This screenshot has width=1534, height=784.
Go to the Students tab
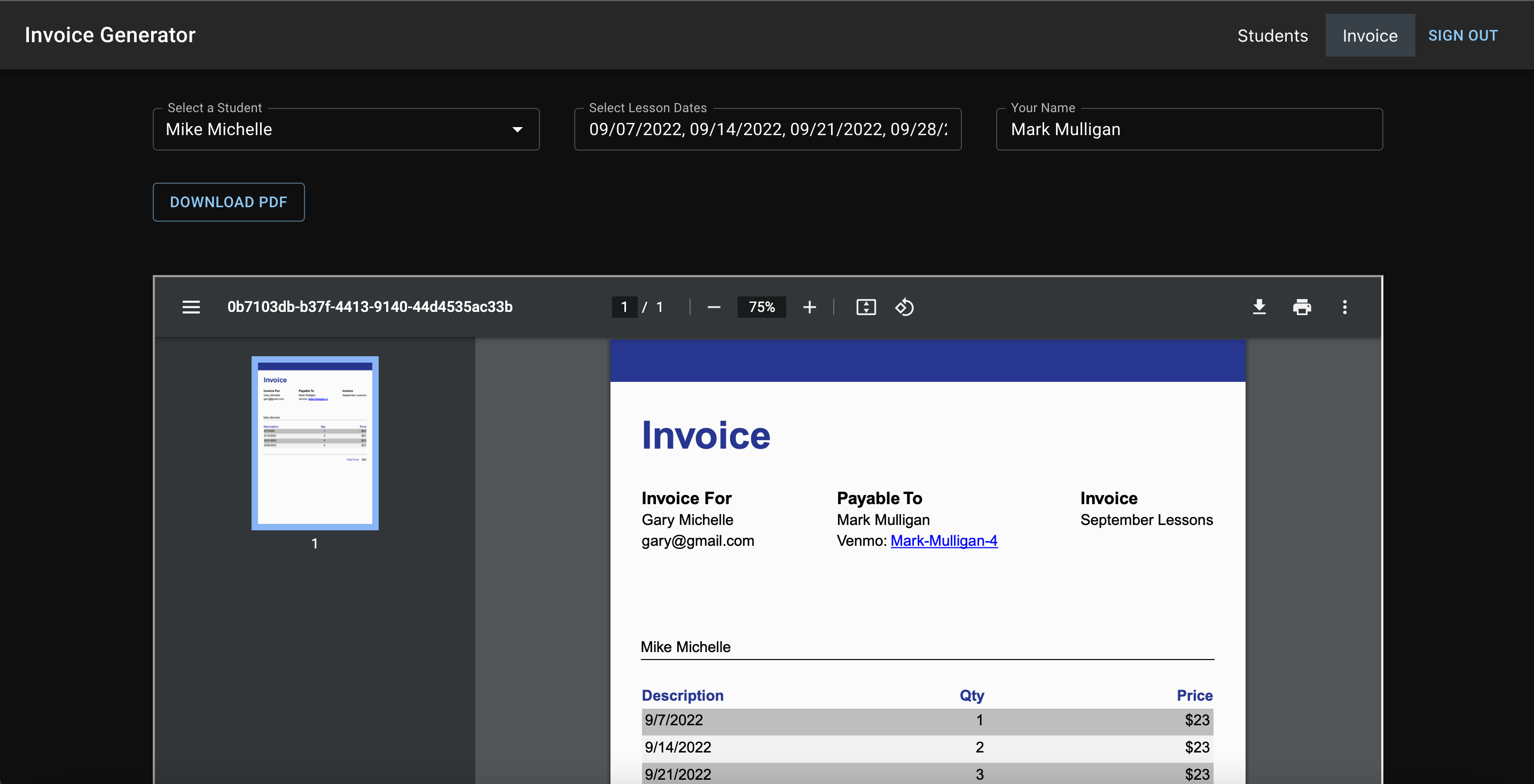[1273, 36]
